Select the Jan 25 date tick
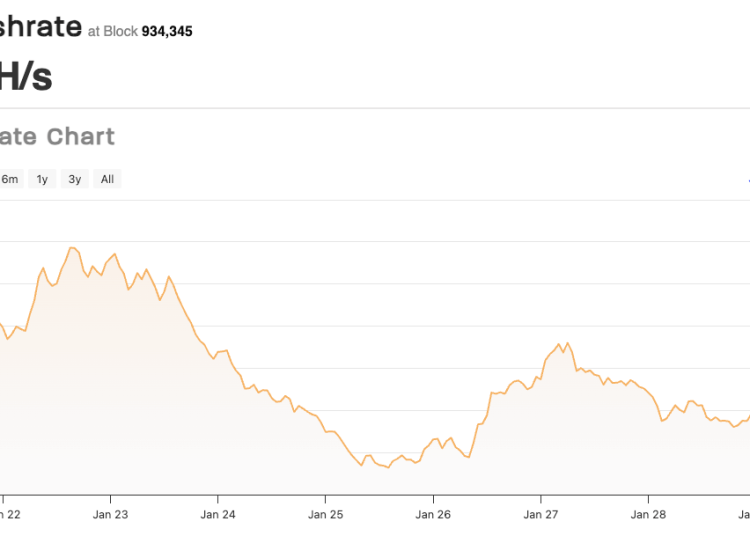The height and width of the screenshot is (536, 750). (325, 514)
